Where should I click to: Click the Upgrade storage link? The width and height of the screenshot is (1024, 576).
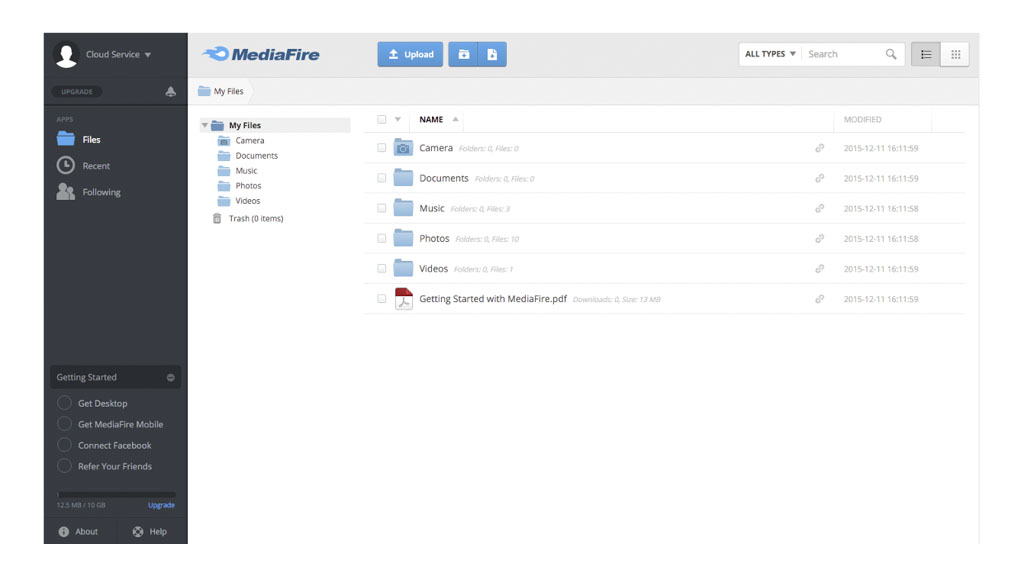pos(161,505)
